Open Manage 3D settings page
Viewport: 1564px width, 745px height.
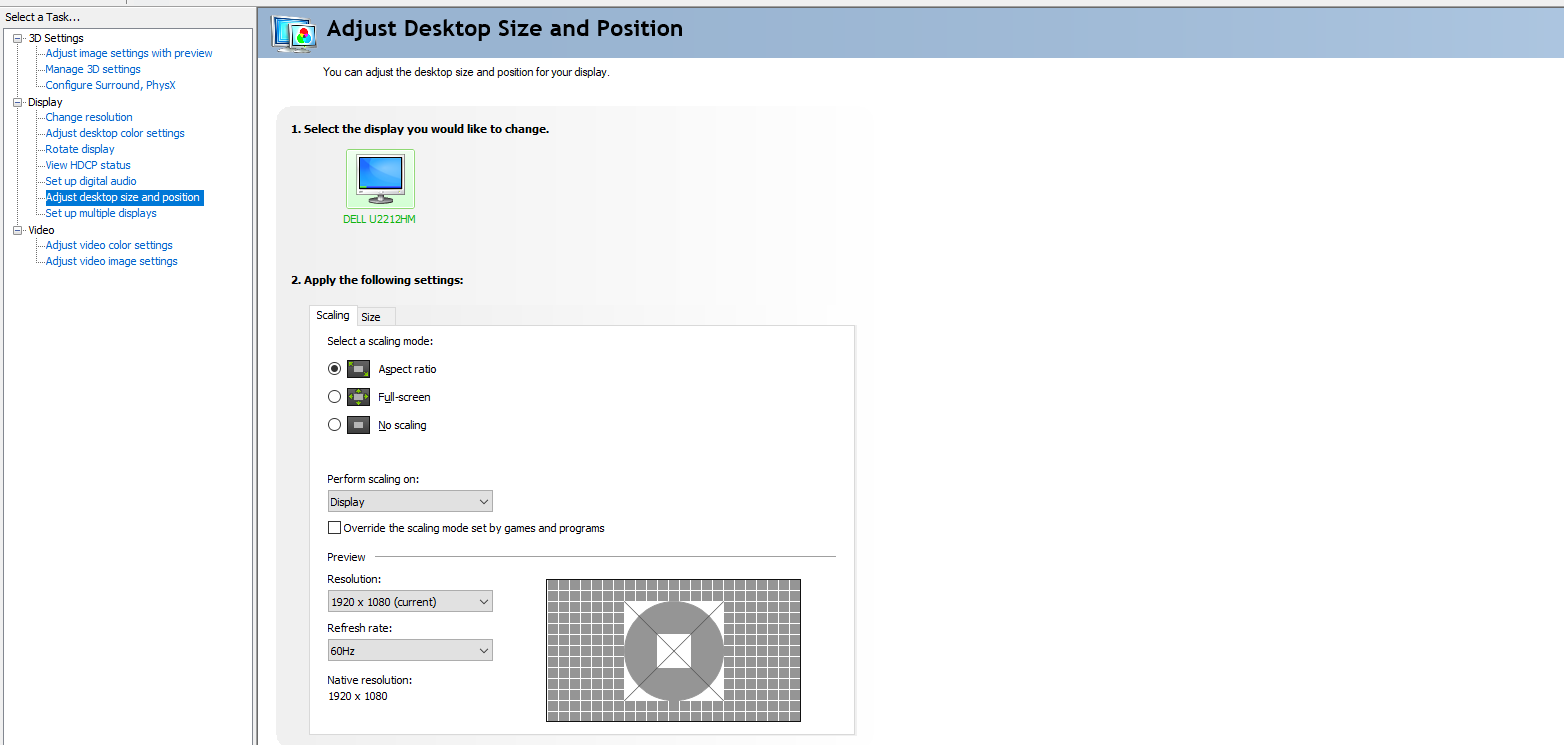(93, 69)
